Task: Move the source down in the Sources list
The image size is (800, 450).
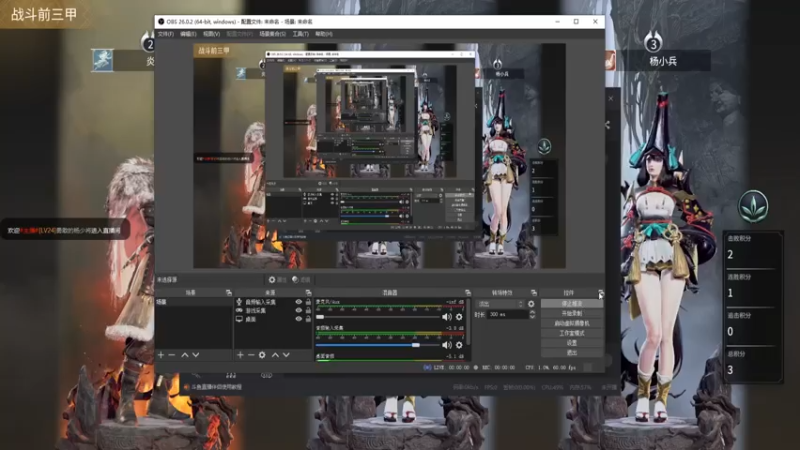Action: pos(286,355)
